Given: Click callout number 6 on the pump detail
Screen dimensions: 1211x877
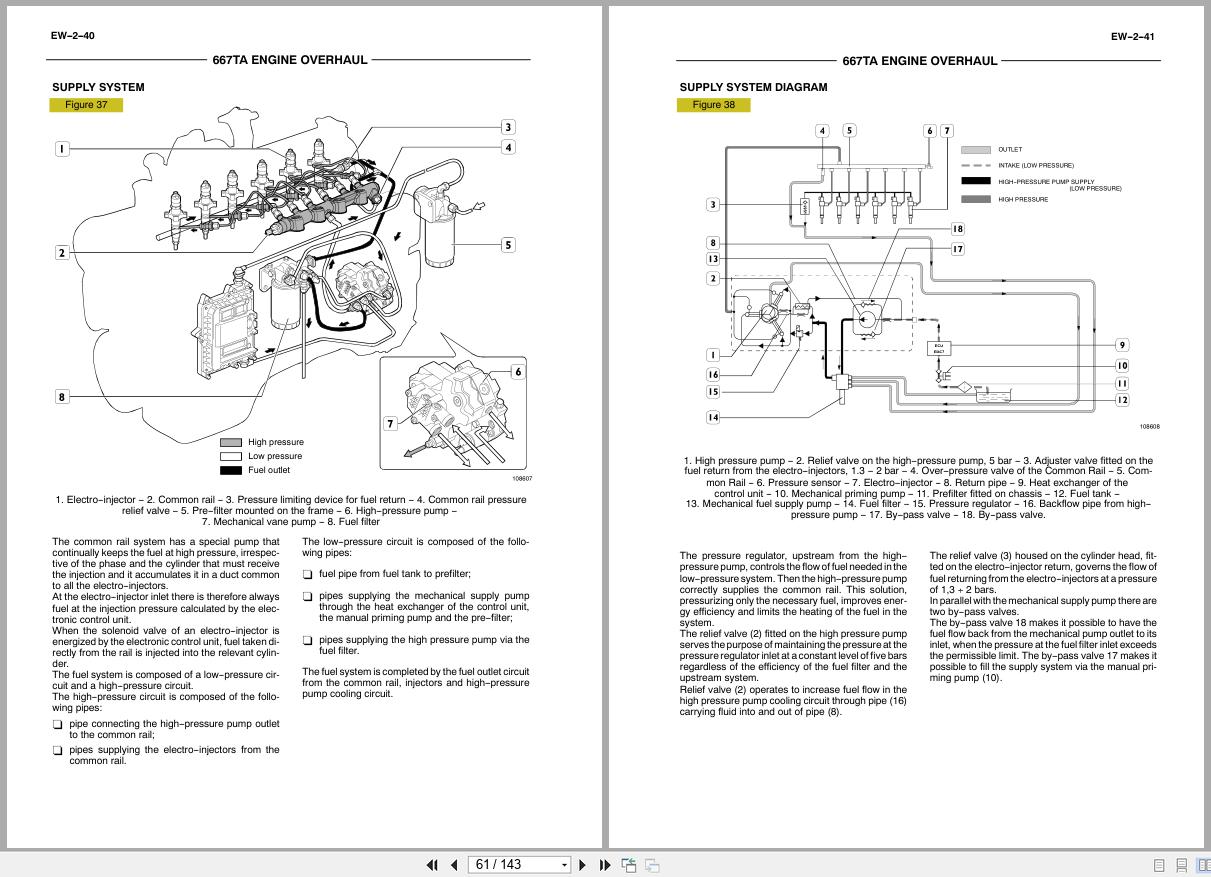Looking at the screenshot, I should (518, 371).
